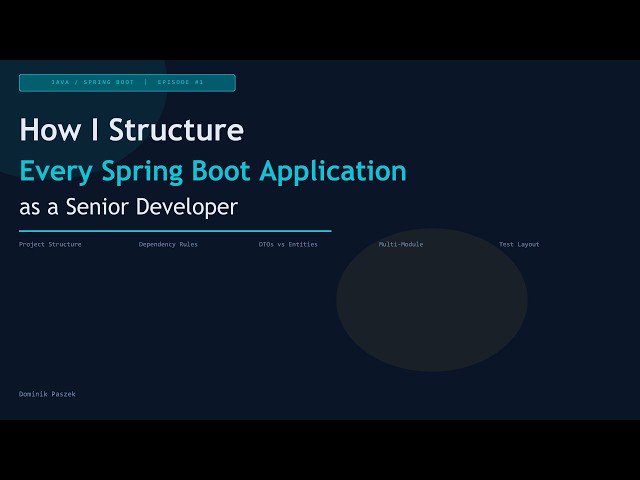Select the 'How I Structure' heading text
Screen dimensions: 640x480
tap(131, 130)
